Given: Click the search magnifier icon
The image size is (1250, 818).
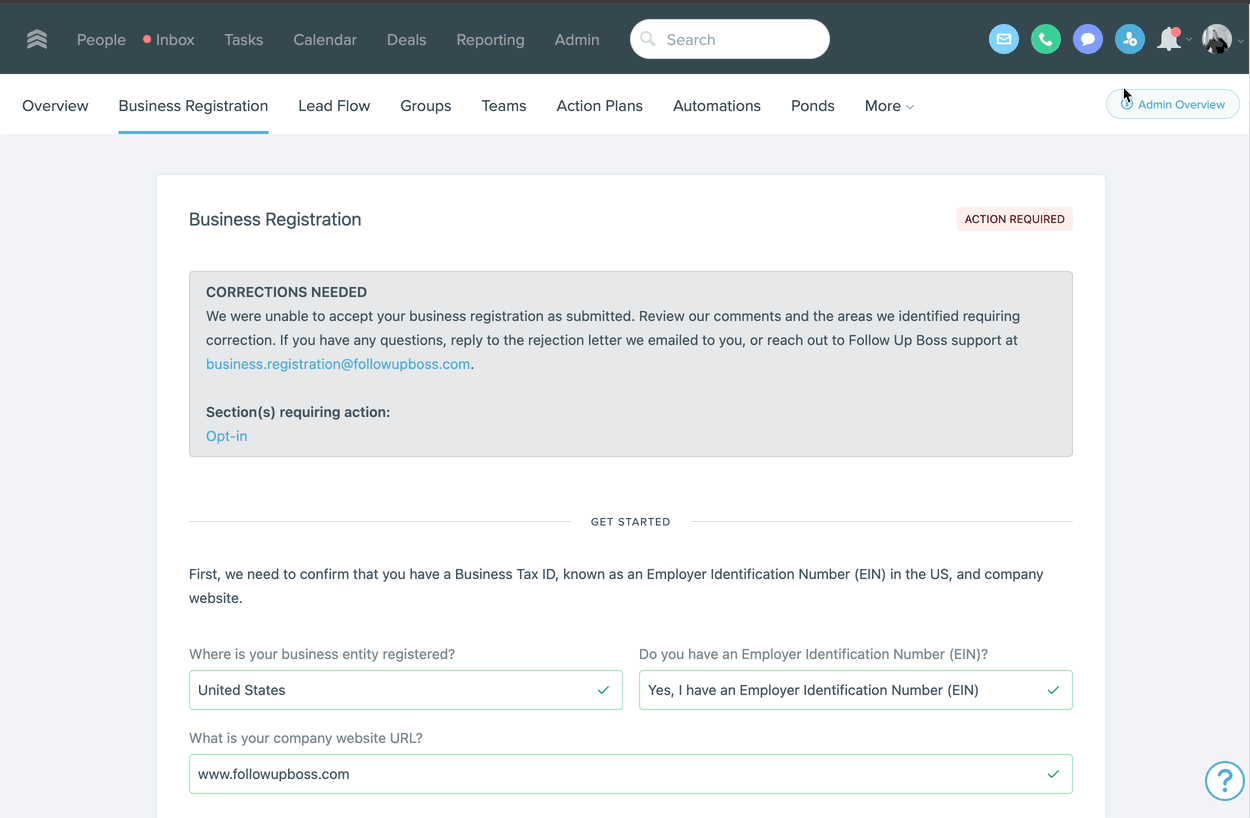Looking at the screenshot, I should (648, 39).
